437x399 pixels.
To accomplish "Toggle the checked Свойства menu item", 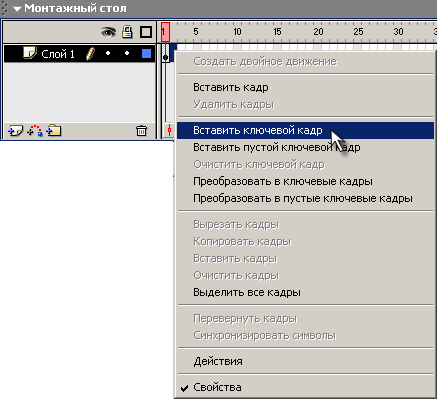I will pyautogui.click(x=305, y=387).
